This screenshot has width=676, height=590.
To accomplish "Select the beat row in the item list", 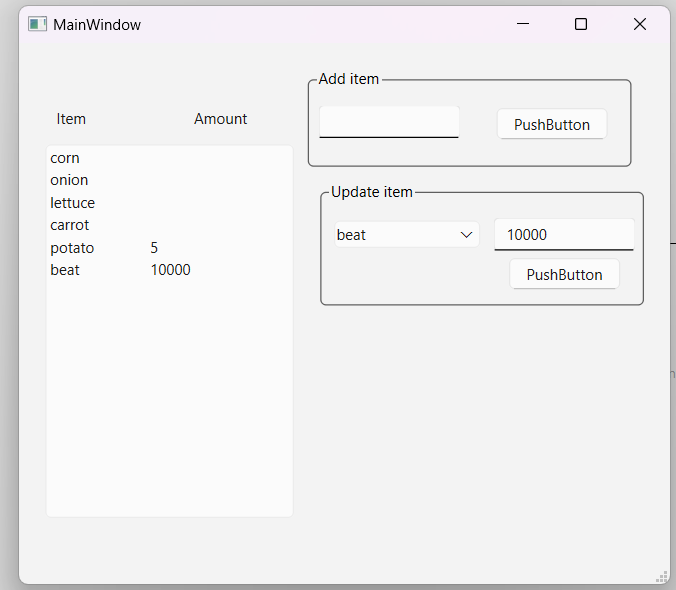I will point(169,270).
